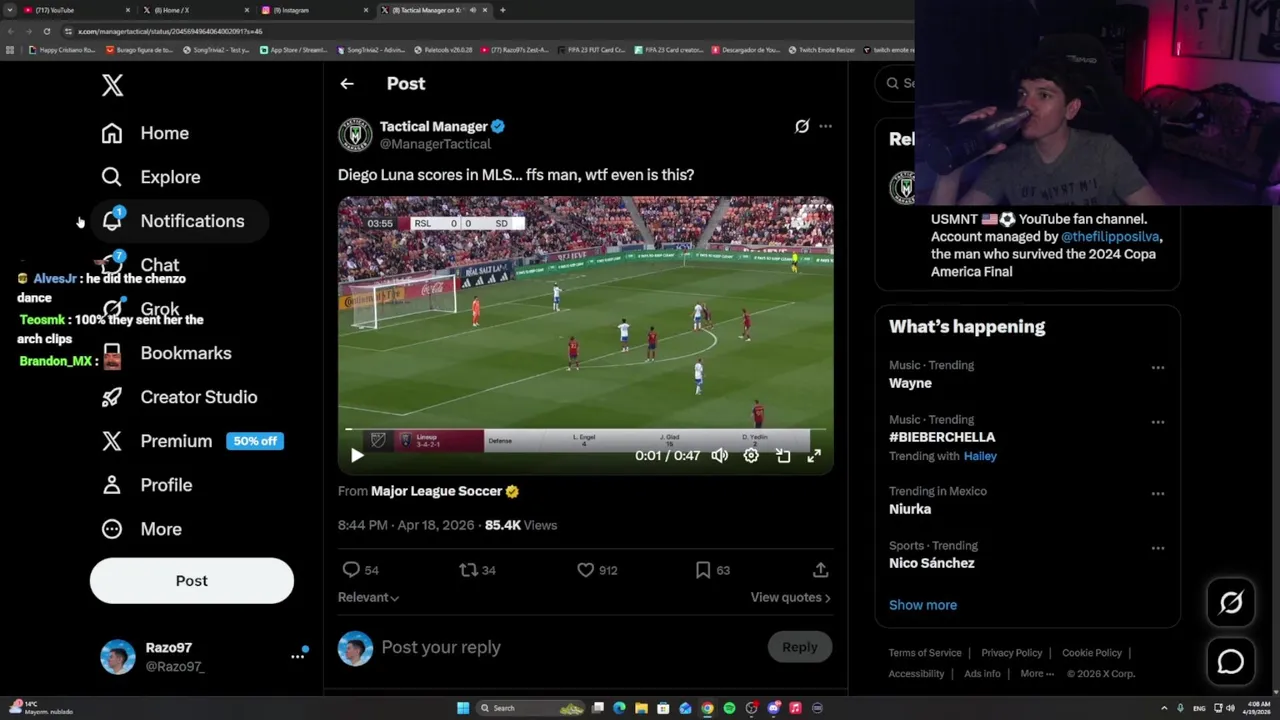Click the video progress bar
This screenshot has width=1280, height=720.
[x=585, y=430]
